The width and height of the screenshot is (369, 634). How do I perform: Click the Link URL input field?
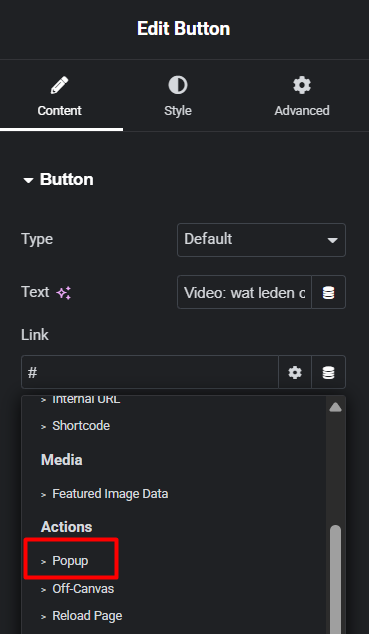pos(150,372)
